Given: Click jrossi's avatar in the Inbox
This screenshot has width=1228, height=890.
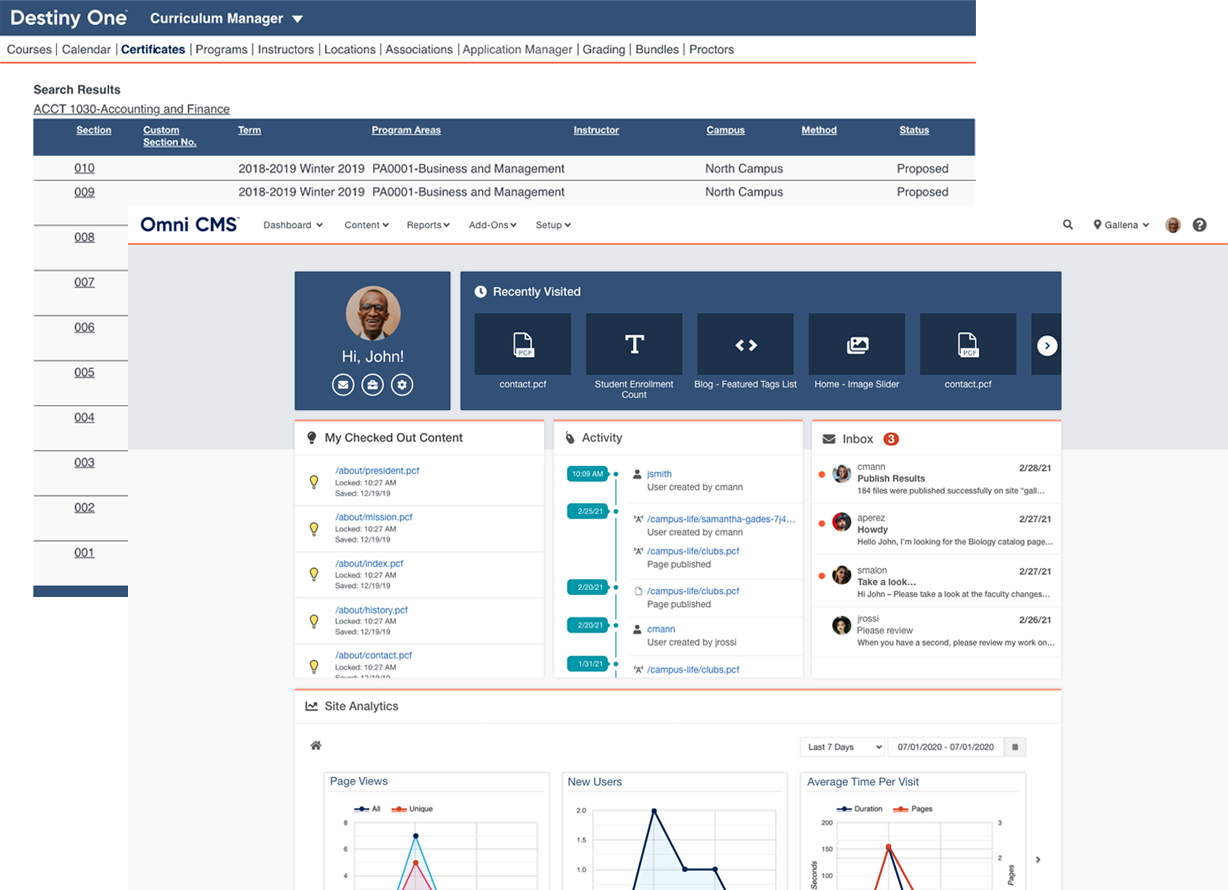Looking at the screenshot, I should [x=842, y=625].
